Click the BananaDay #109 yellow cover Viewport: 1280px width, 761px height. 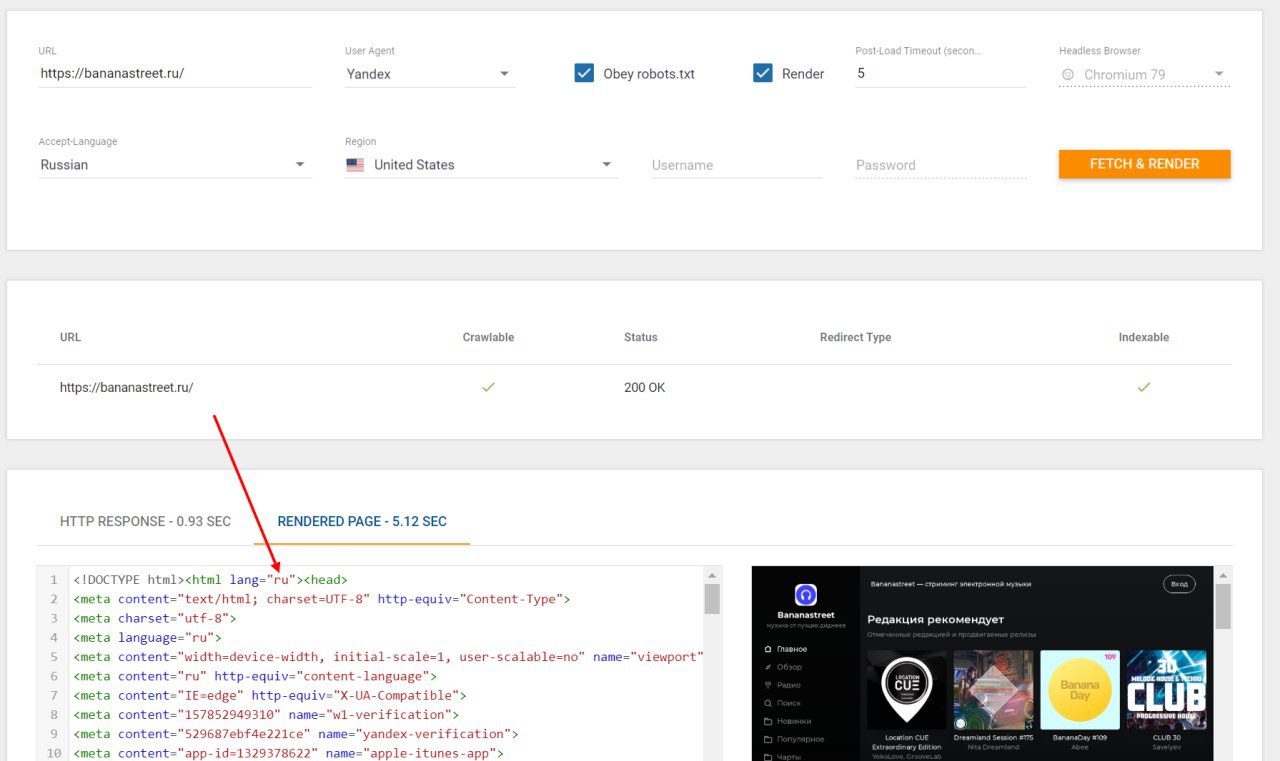click(1080, 690)
